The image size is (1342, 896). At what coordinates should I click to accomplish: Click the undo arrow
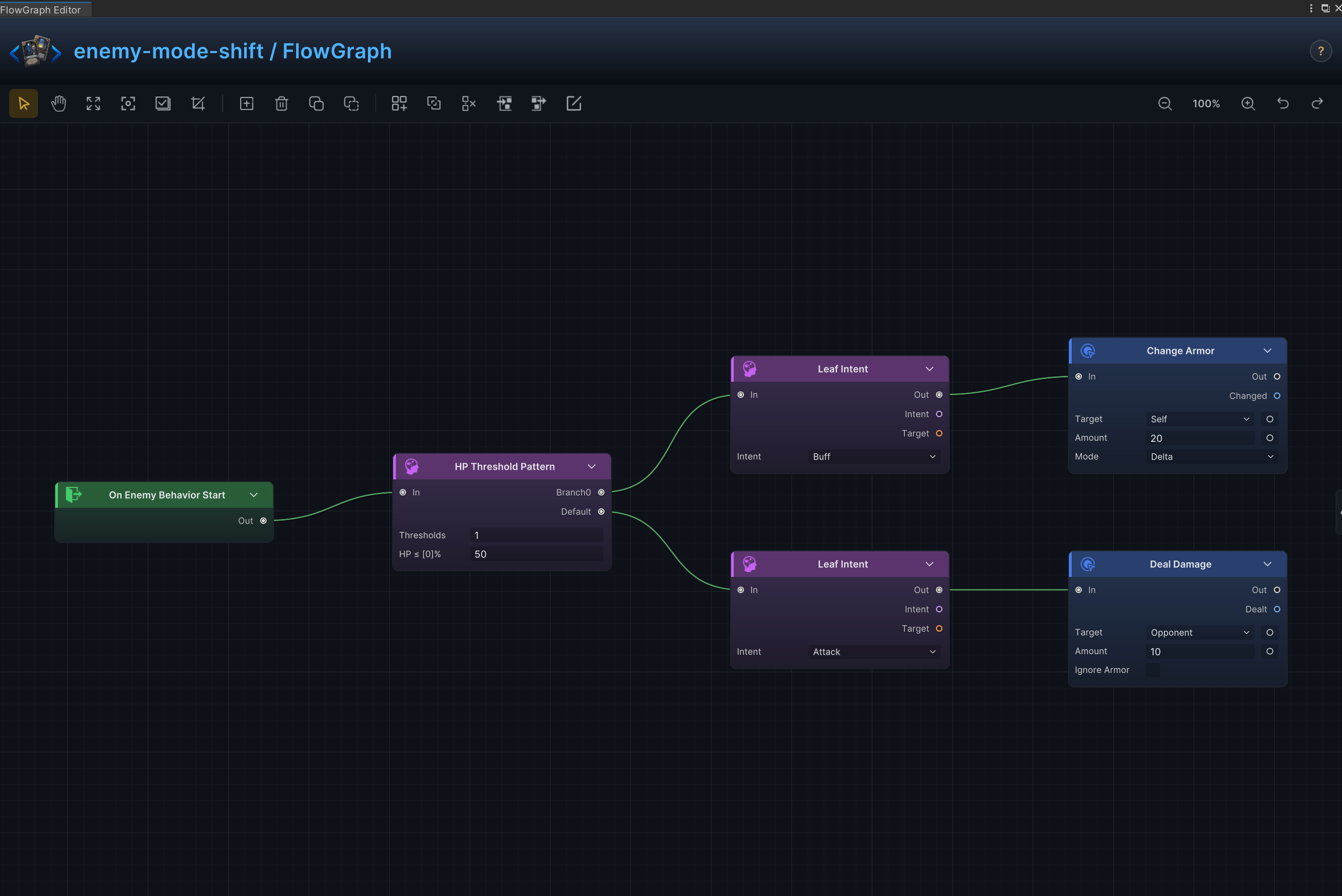tap(1283, 103)
